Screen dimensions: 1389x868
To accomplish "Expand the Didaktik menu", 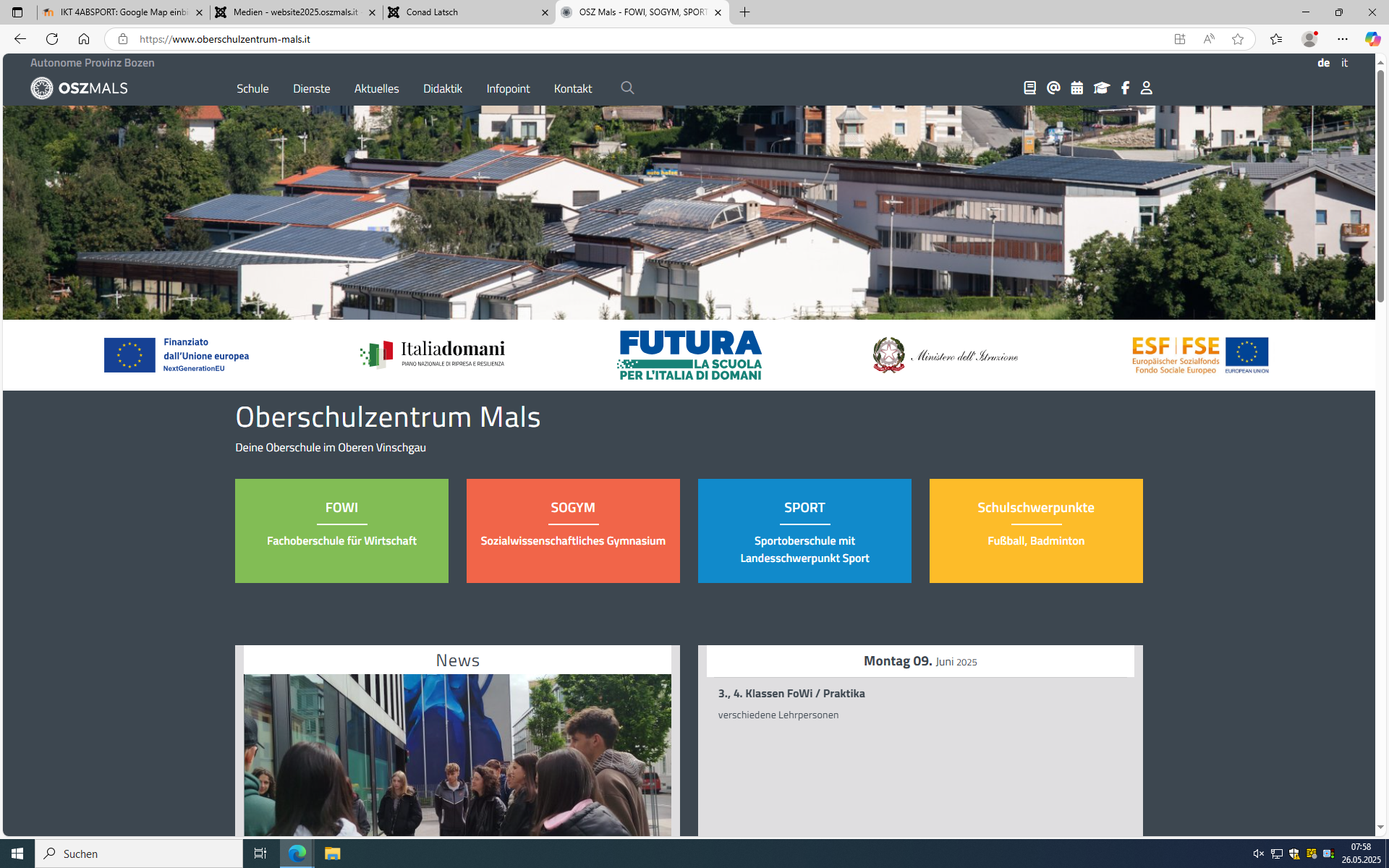I will pyautogui.click(x=442, y=88).
